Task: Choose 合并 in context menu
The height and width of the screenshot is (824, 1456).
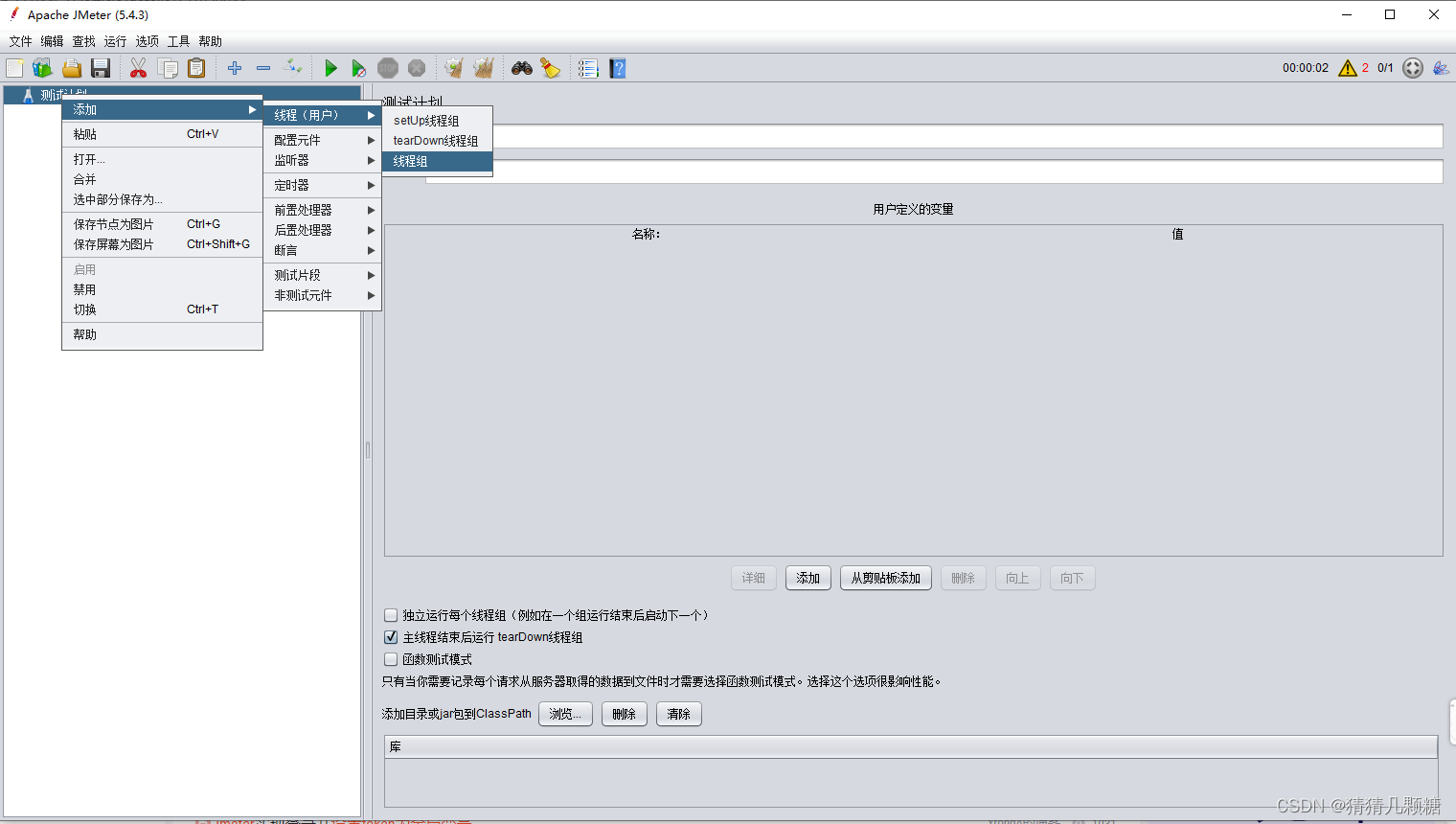Action: point(162,179)
